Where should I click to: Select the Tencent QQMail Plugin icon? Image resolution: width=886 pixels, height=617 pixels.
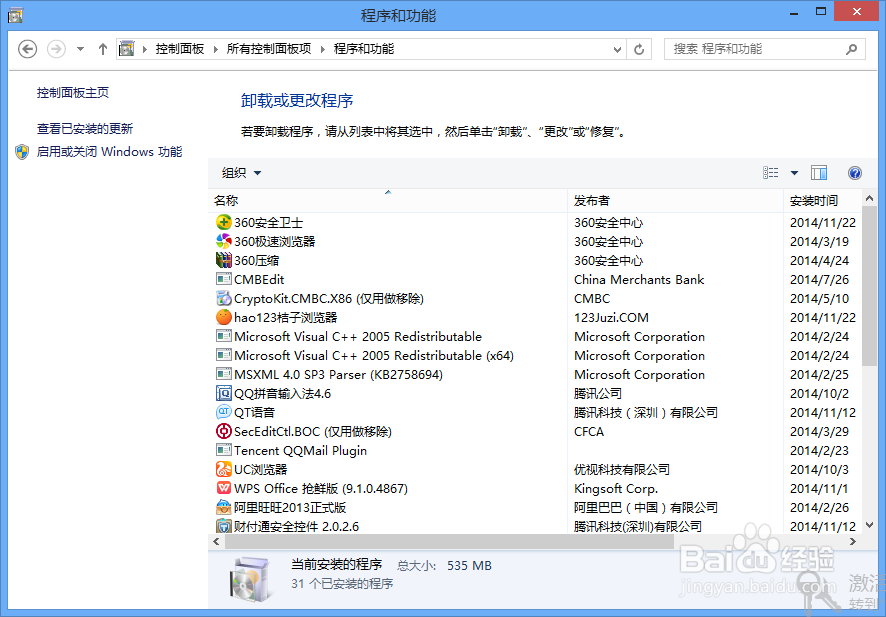224,450
